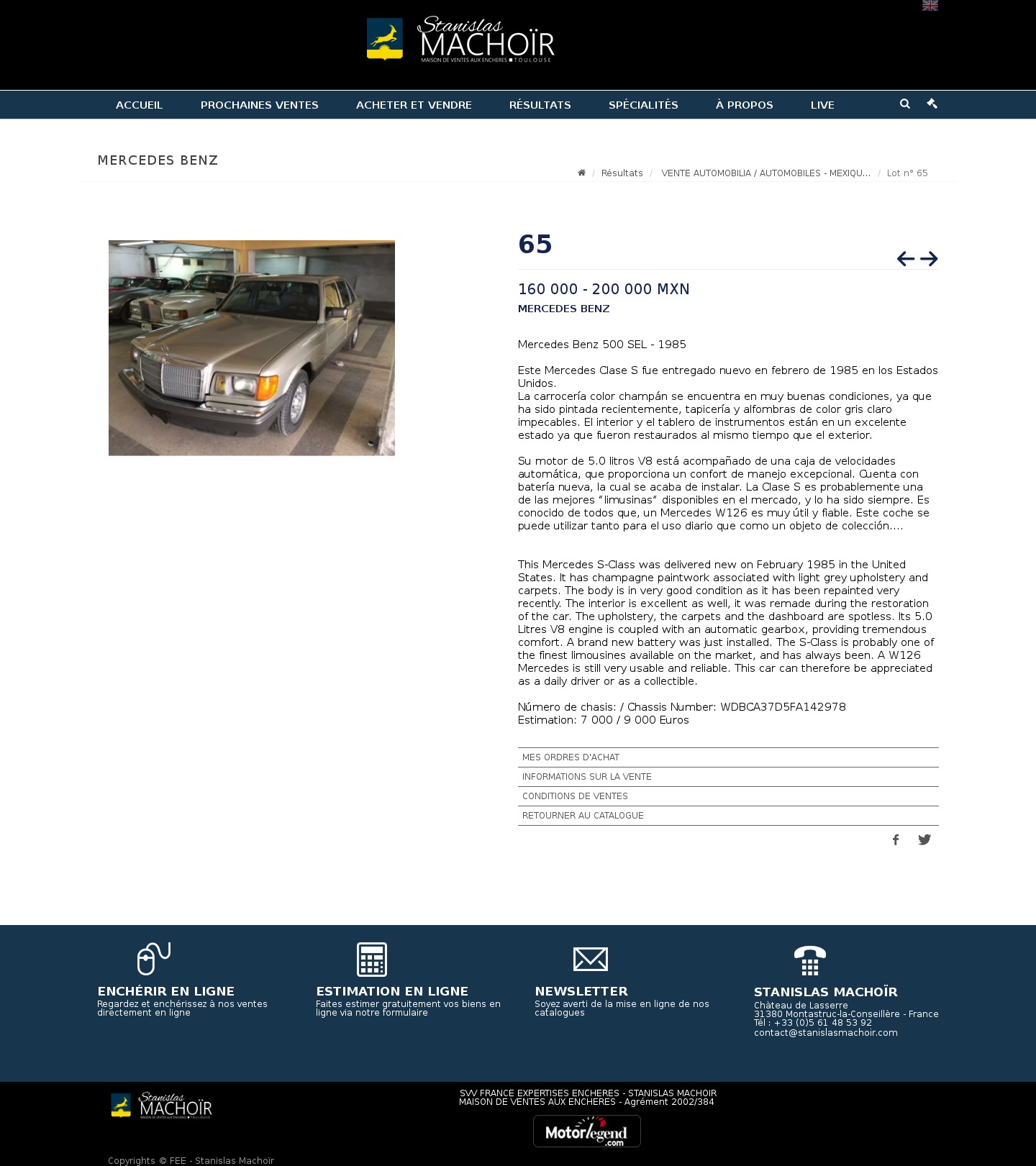The image size is (1036, 1166).
Task: Share this lot on Twitter
Action: pyautogui.click(x=924, y=839)
